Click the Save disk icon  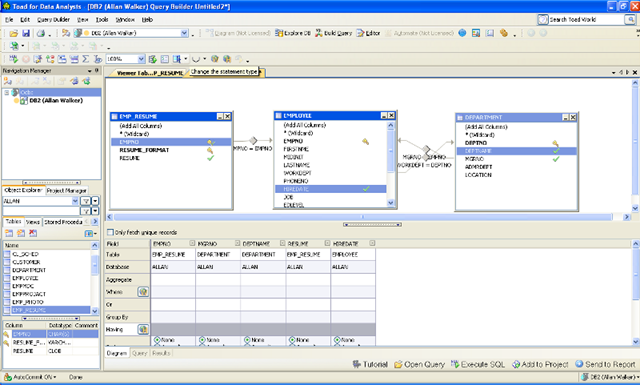[26, 33]
